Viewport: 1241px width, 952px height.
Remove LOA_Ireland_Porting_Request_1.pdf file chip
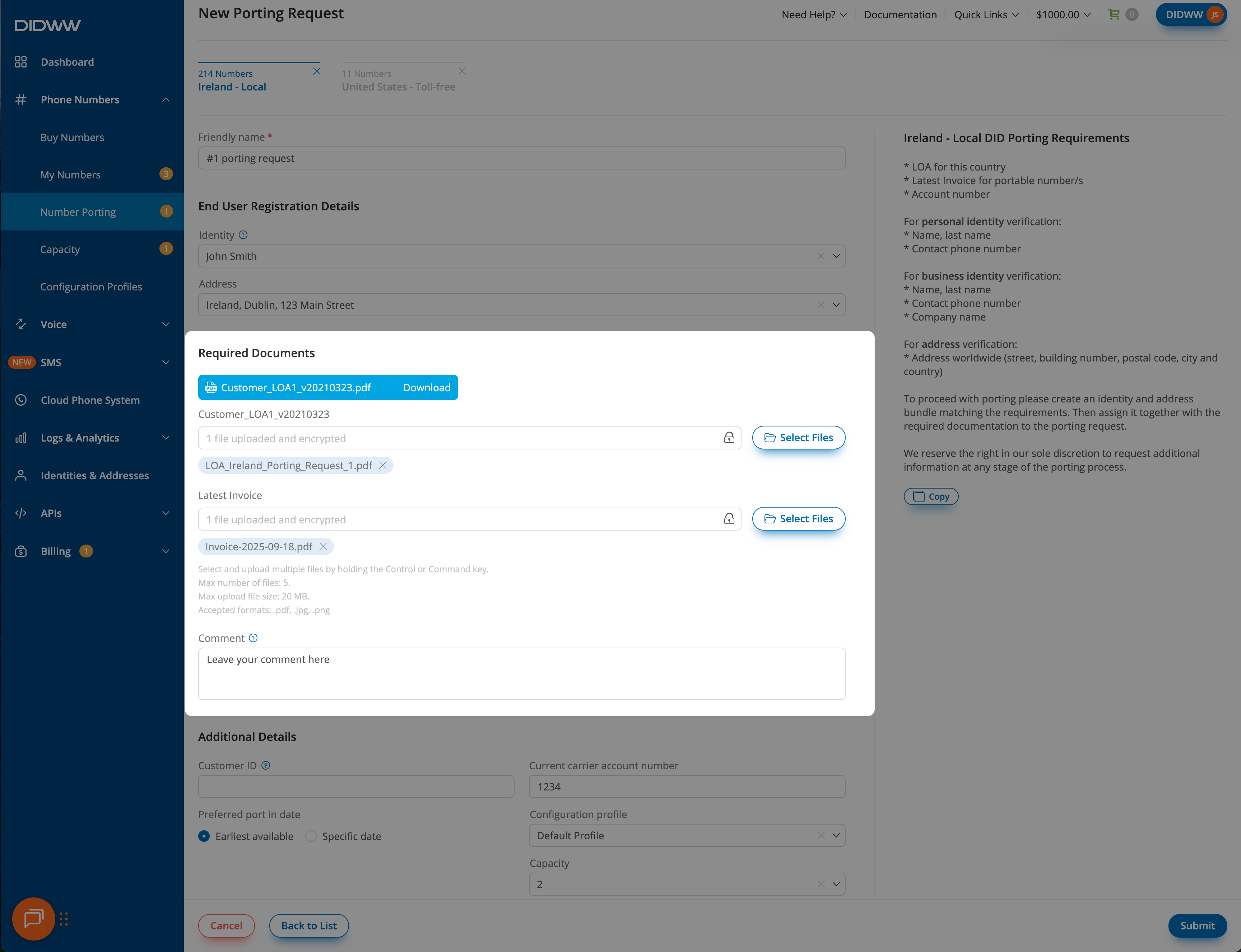pyautogui.click(x=383, y=465)
